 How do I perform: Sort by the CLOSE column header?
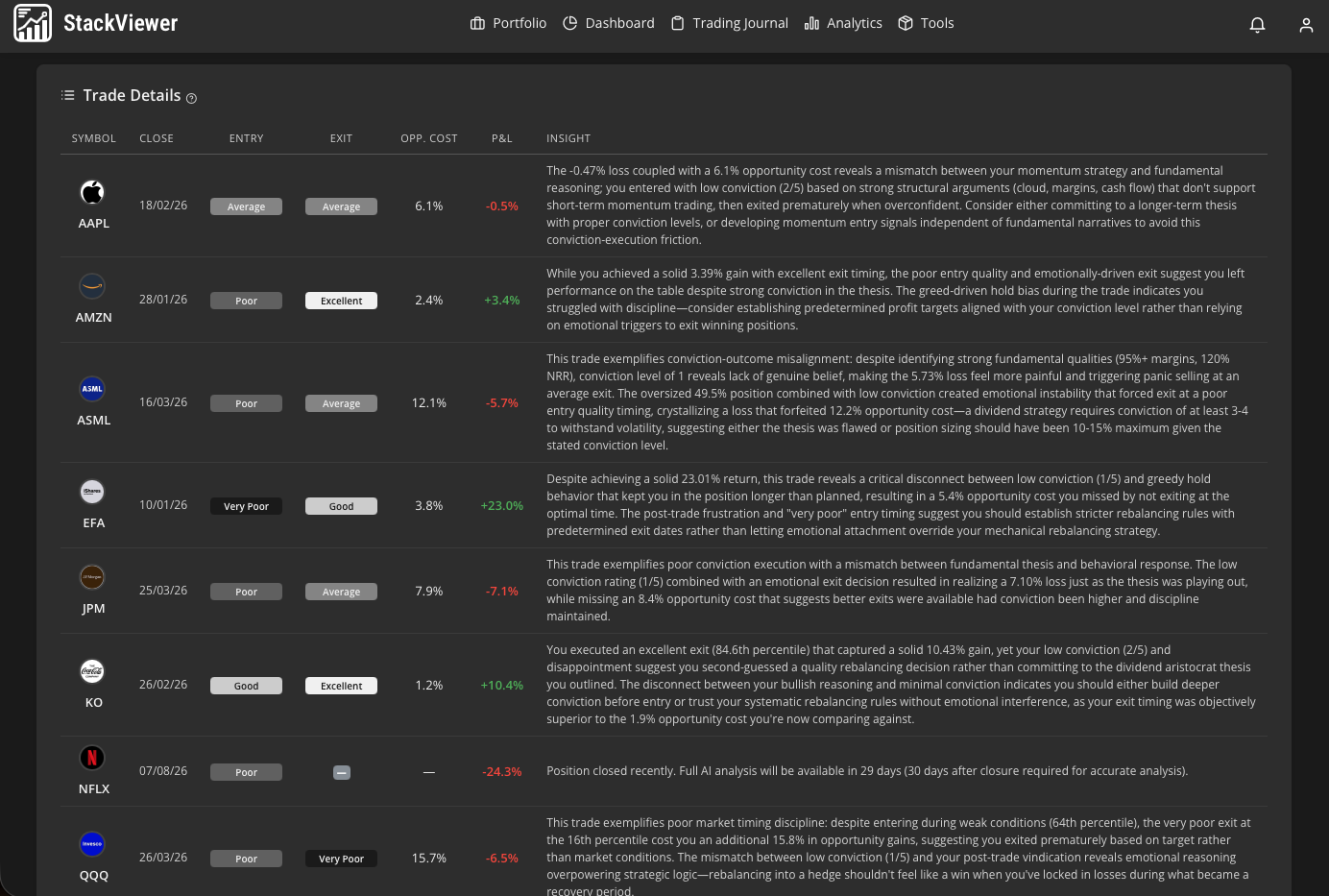tap(157, 138)
